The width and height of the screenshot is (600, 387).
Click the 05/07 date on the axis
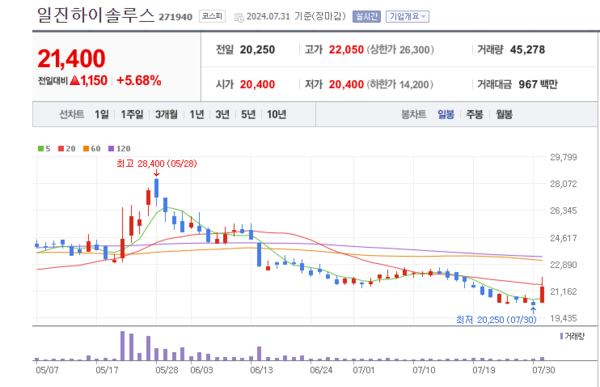pos(47,370)
